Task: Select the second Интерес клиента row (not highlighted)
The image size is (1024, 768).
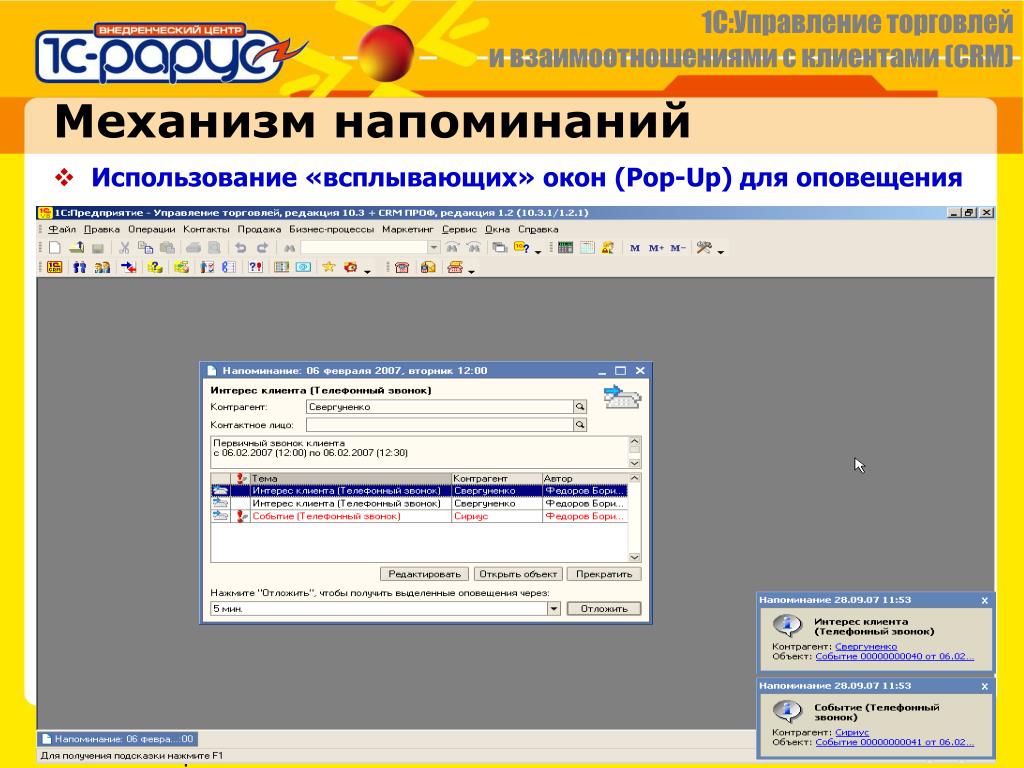Action: point(419,504)
